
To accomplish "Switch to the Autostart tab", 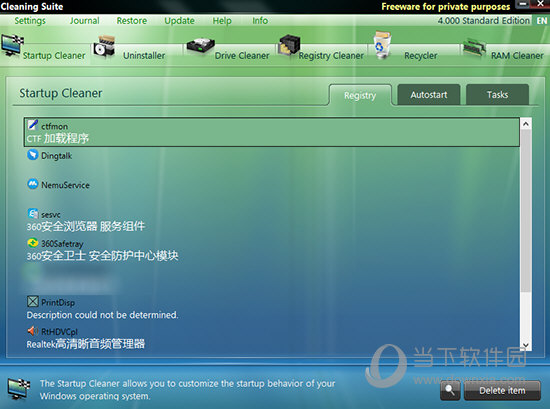I will point(429,95).
